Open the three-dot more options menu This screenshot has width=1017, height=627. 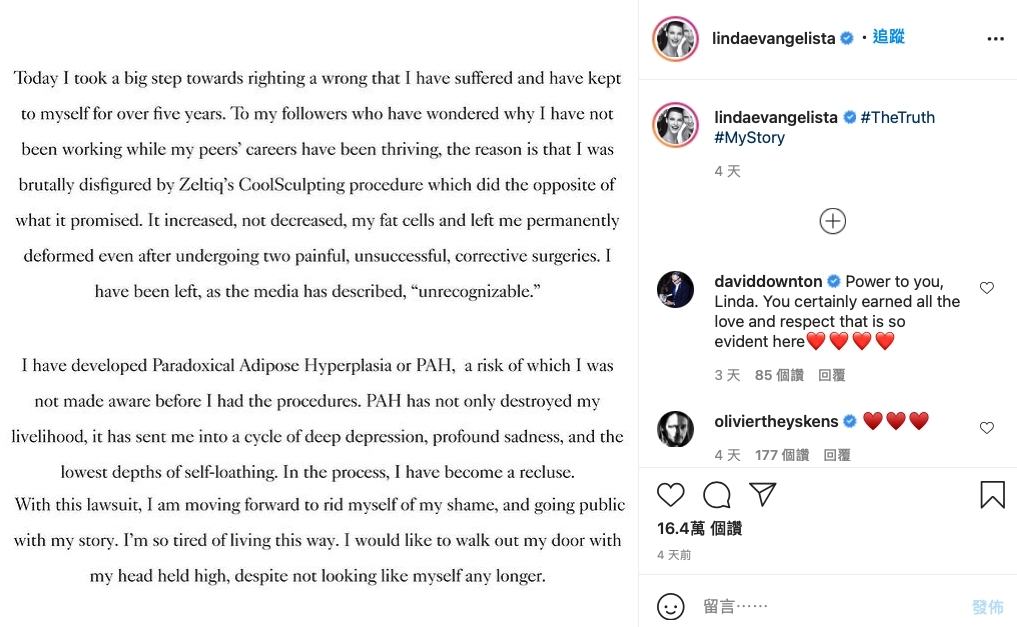pos(995,39)
